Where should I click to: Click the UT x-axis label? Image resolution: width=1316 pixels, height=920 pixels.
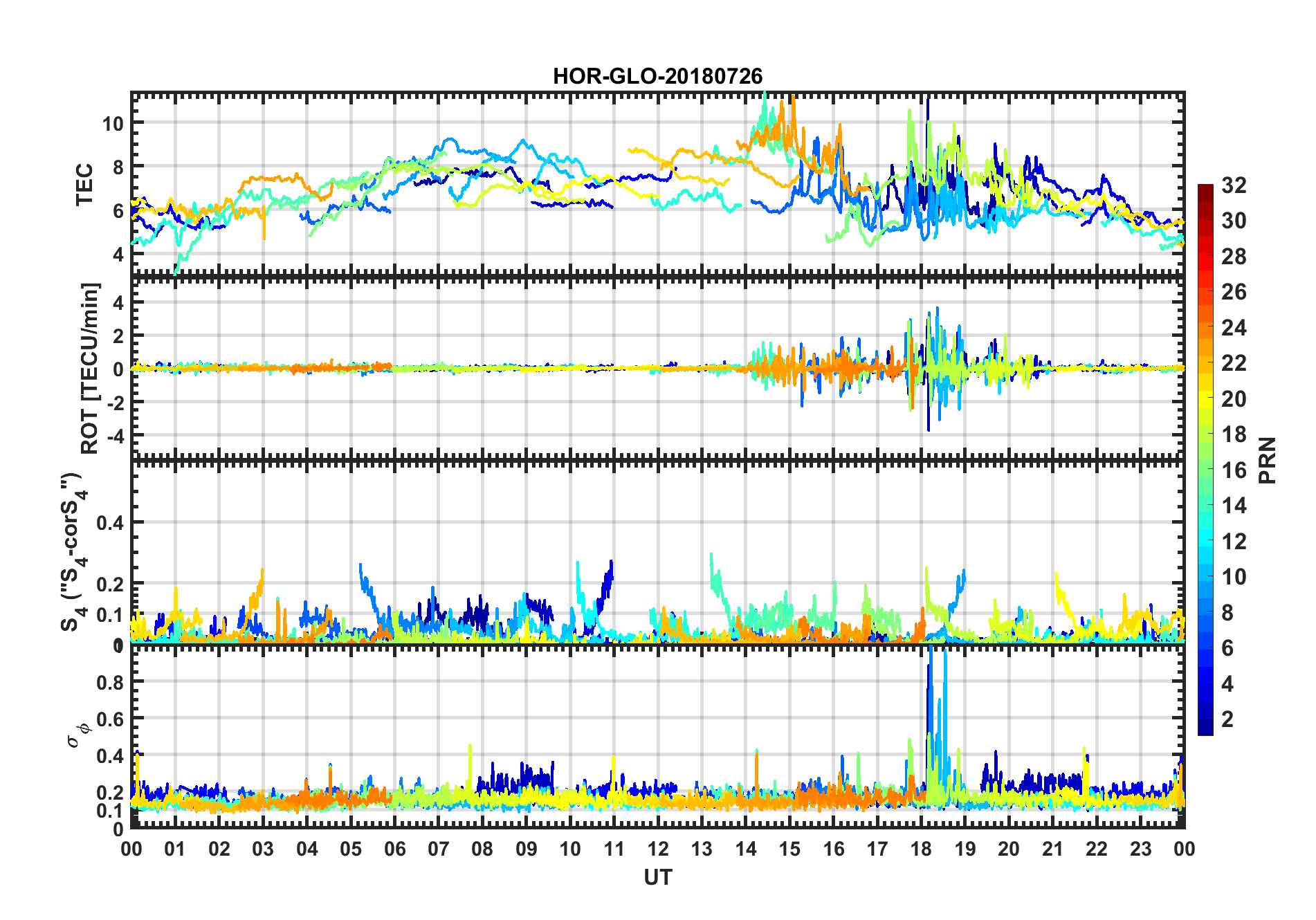click(657, 877)
